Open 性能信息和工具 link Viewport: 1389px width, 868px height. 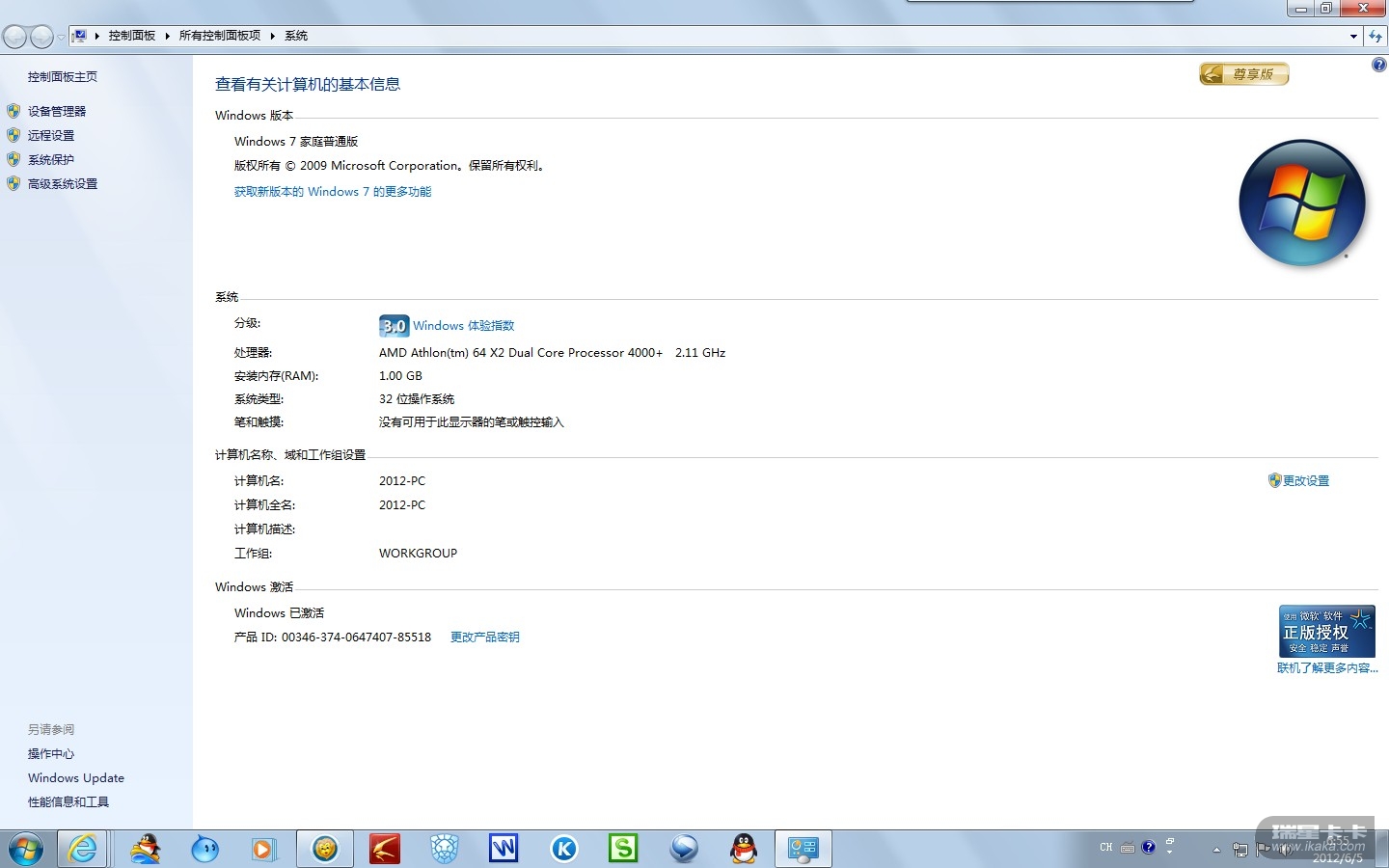68,802
